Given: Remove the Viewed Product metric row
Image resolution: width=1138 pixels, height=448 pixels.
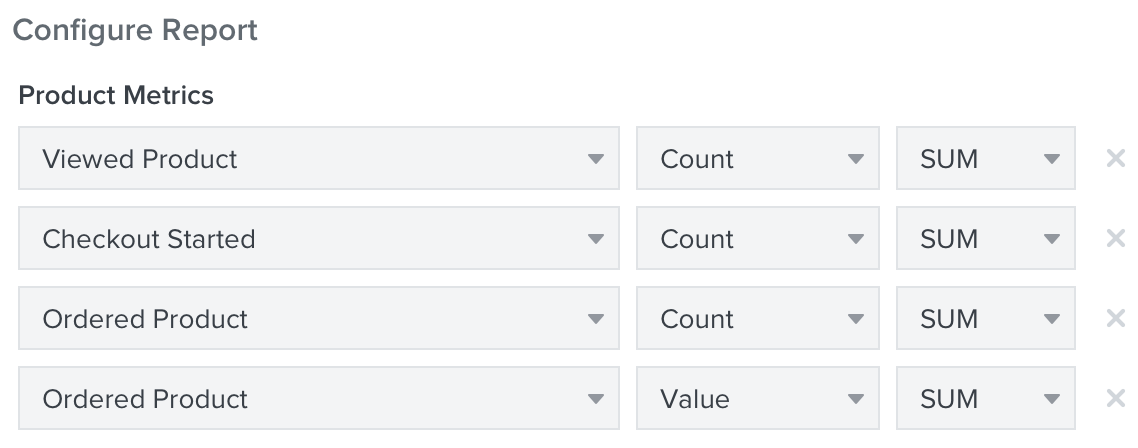Looking at the screenshot, I should click(1116, 158).
